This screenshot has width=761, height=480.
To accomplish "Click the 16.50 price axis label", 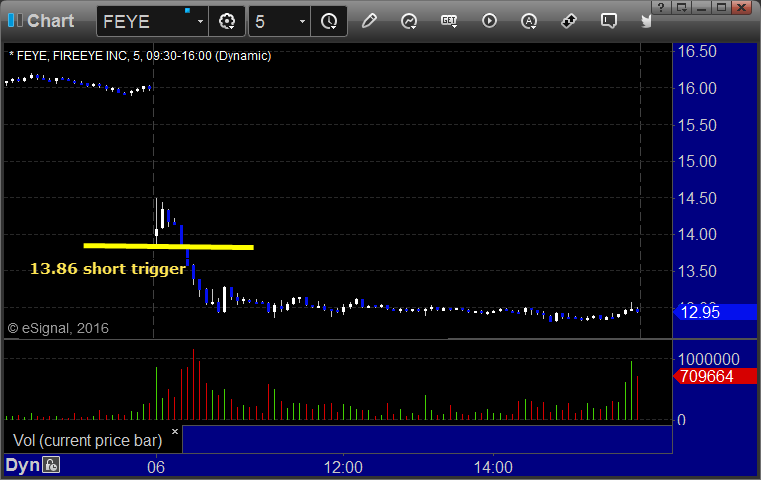I will pyautogui.click(x=697, y=51).
